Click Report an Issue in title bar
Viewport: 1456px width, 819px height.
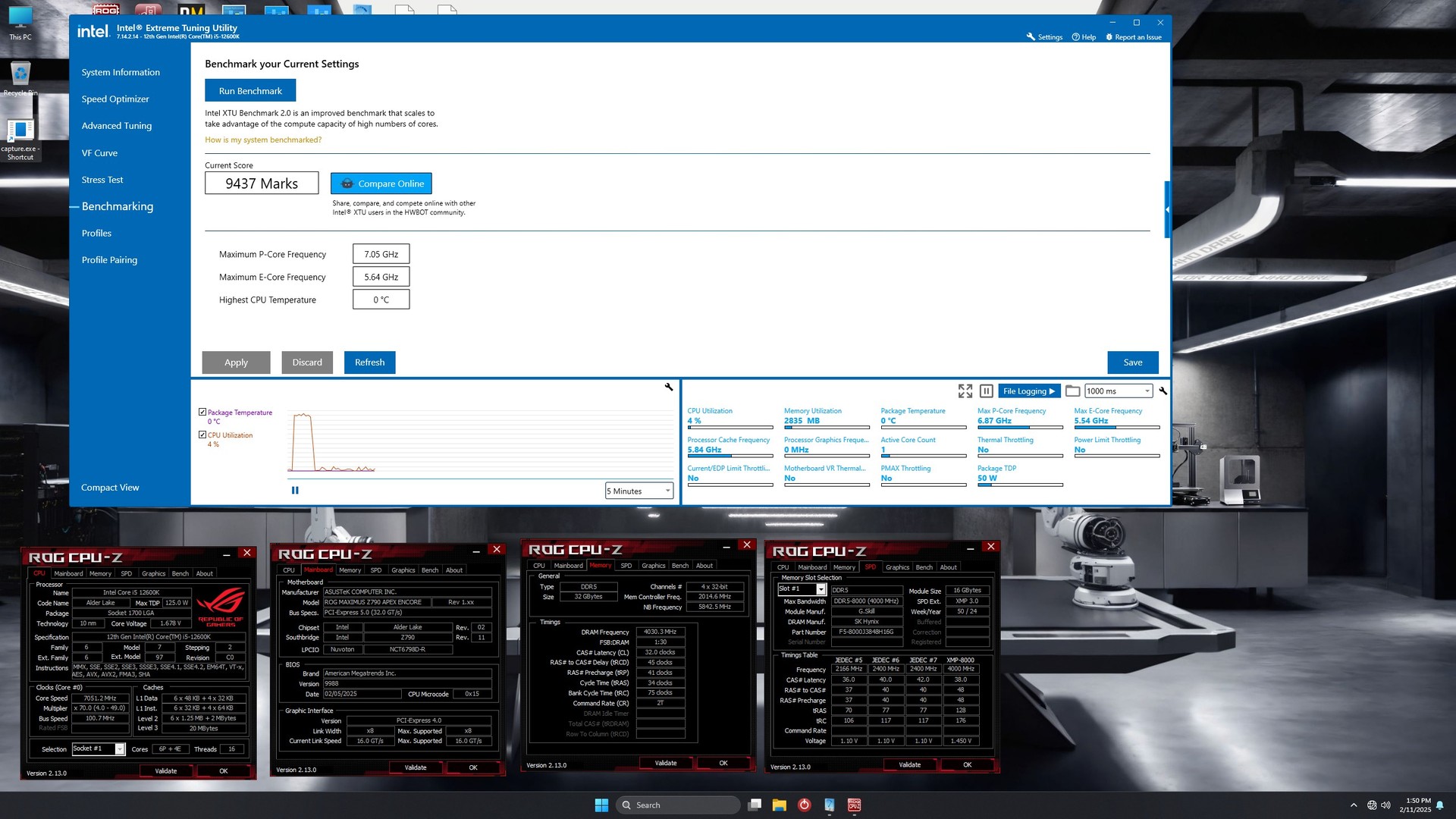click(1134, 36)
